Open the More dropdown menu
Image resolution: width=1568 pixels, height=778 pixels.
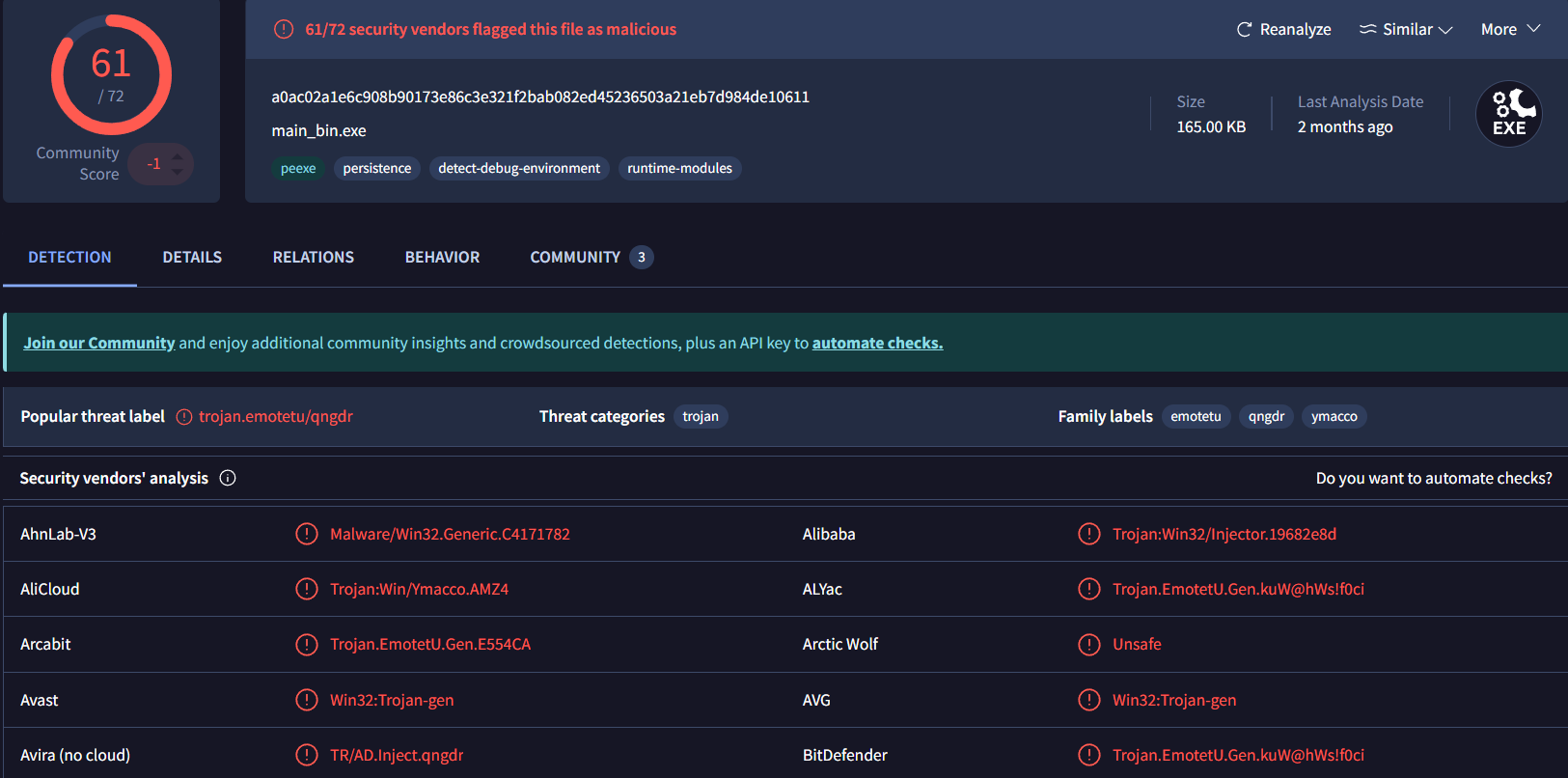coord(1510,30)
